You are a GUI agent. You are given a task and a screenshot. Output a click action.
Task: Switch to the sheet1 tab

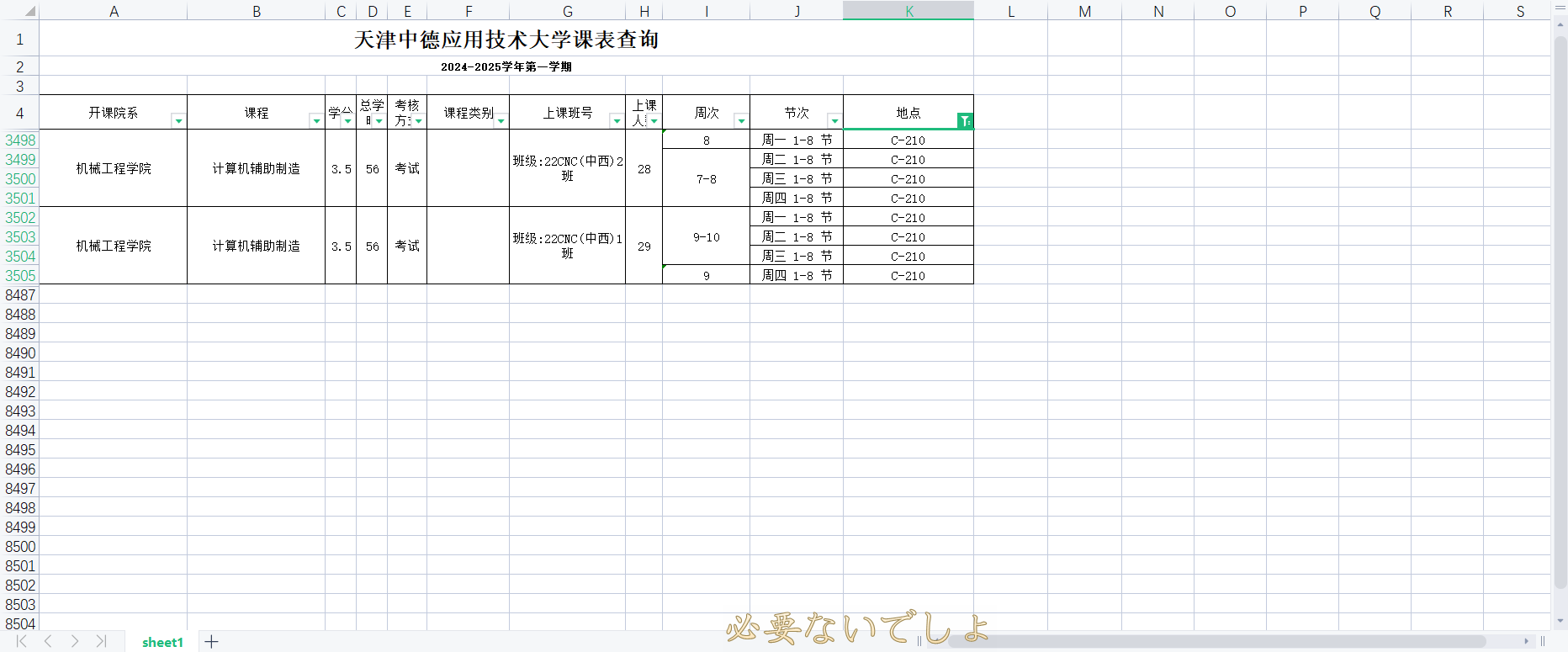pyautogui.click(x=162, y=642)
